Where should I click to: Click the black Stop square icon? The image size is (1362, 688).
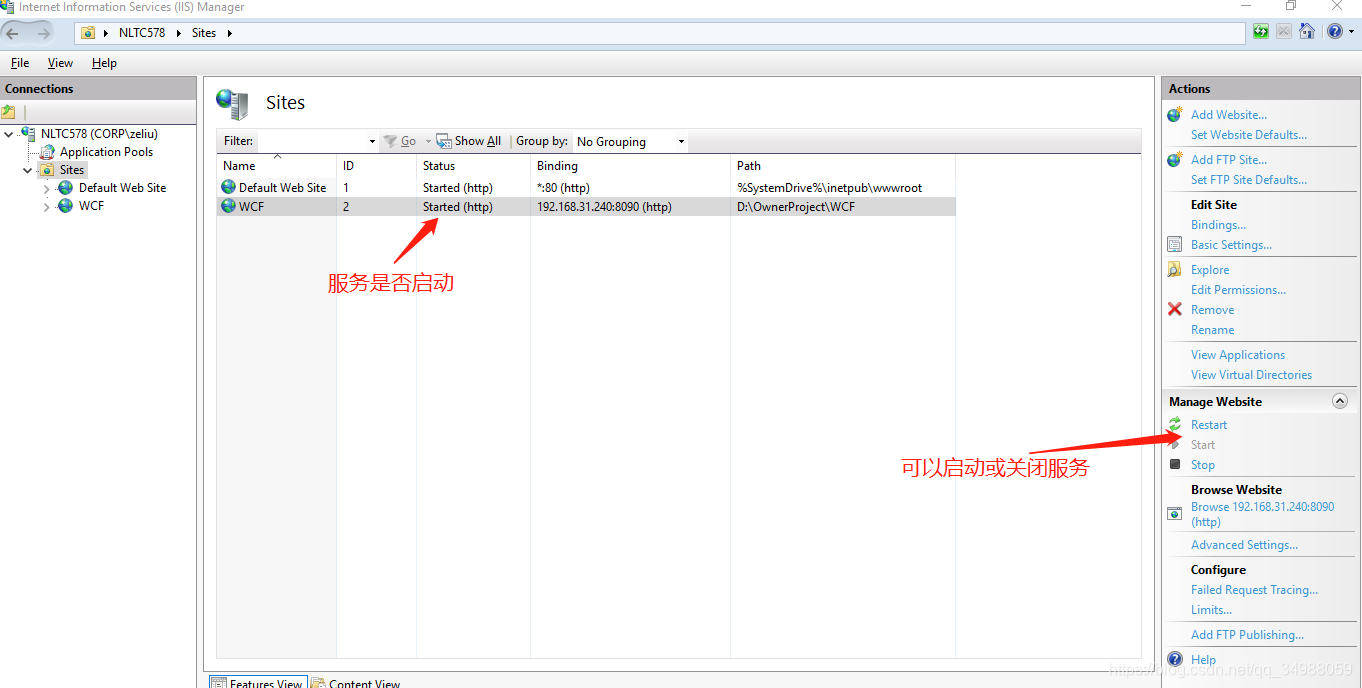coord(1175,464)
